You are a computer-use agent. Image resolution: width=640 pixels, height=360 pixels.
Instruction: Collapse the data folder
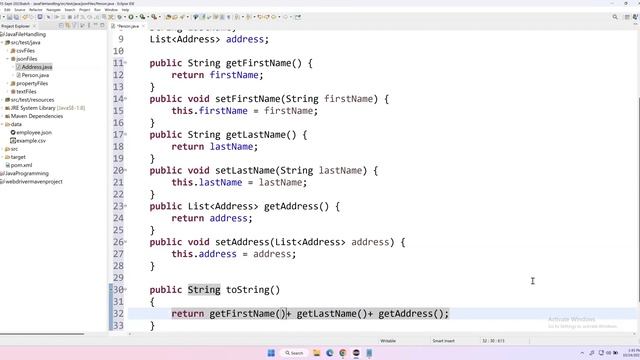2,124
